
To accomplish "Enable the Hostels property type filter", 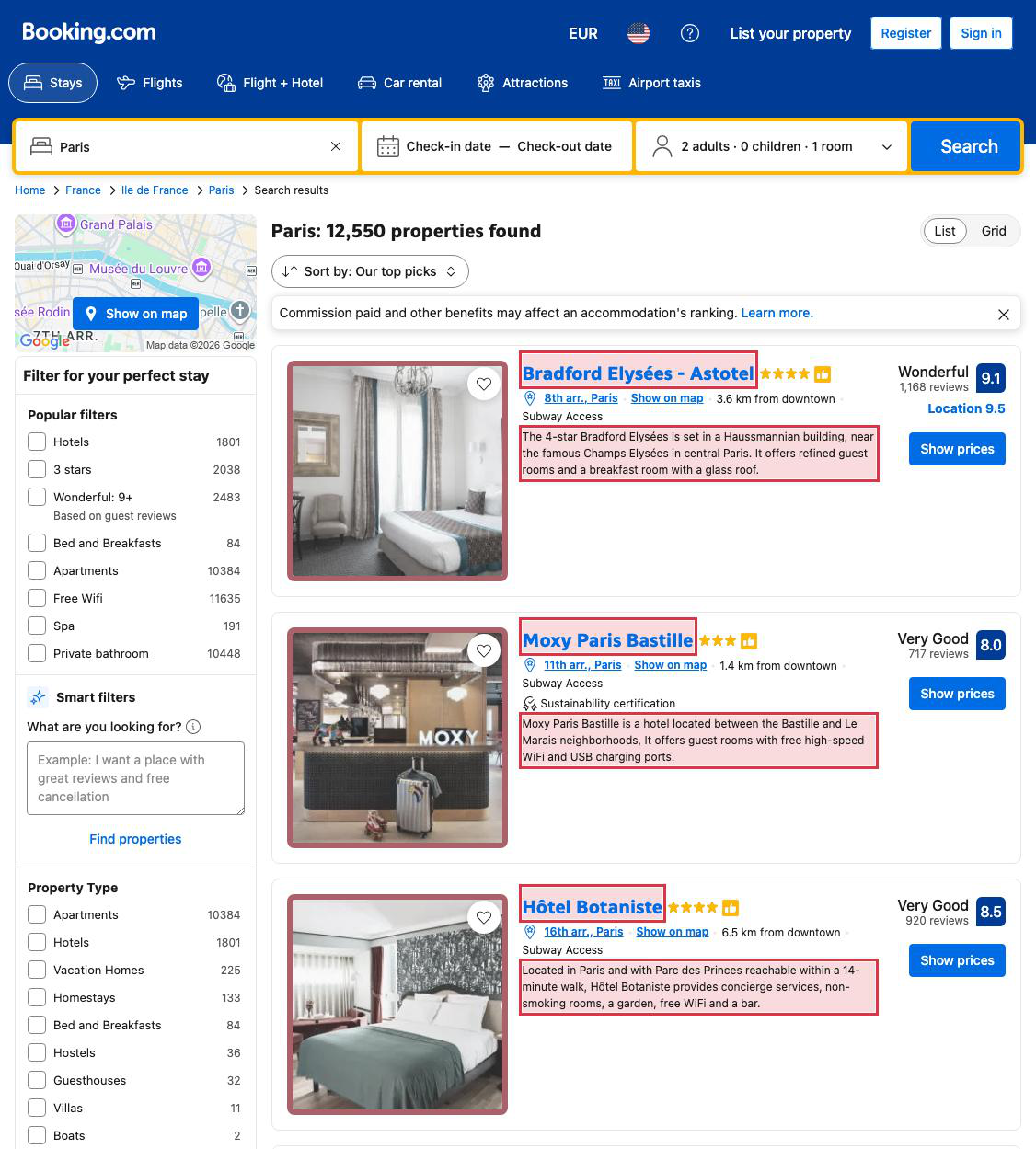I will [37, 1052].
